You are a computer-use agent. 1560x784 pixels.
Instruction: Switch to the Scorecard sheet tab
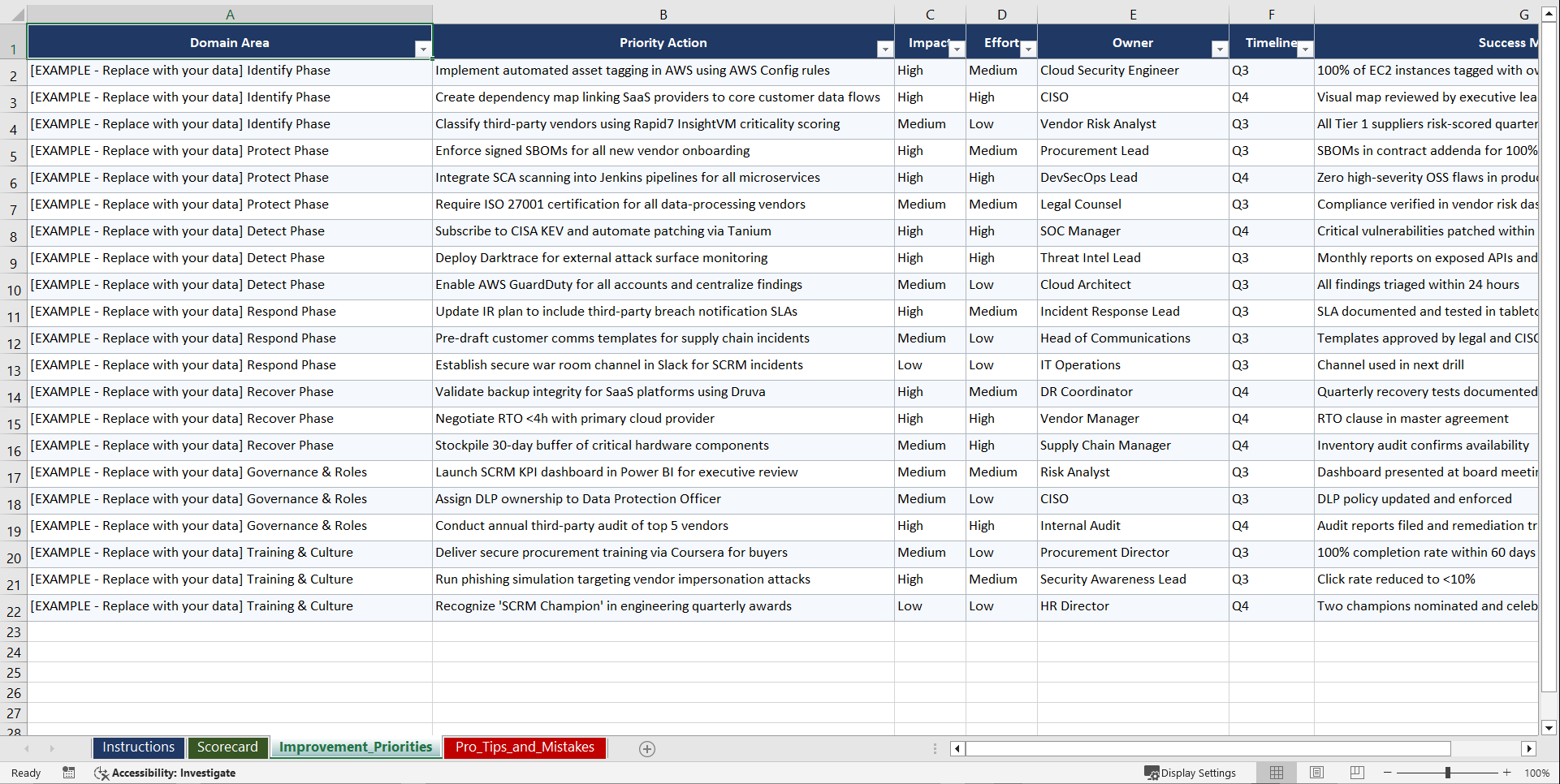[x=227, y=747]
